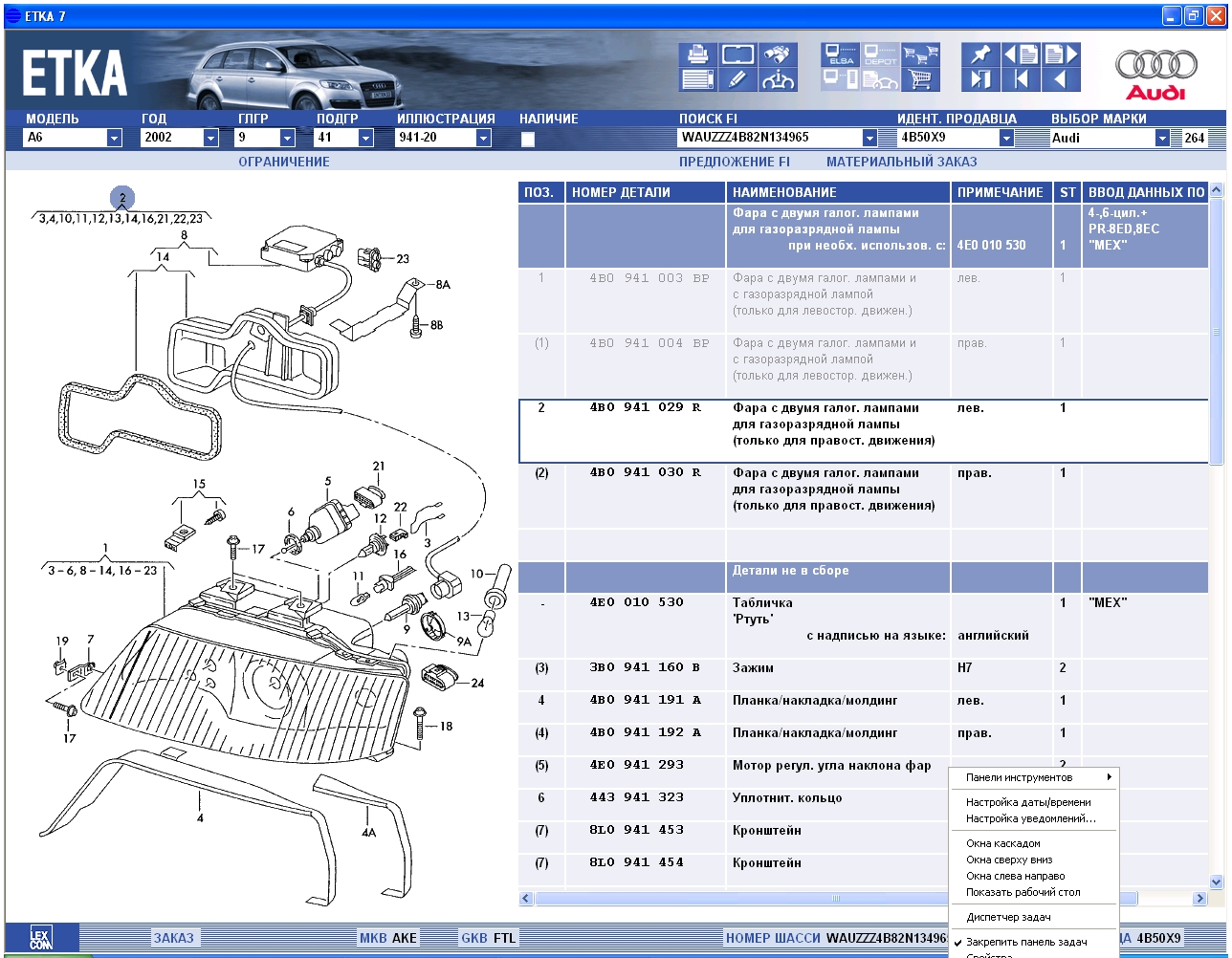Expand the ИДЕНТ. ПРОДАВЦА dropdown
Screen dimensions: 1232x958
[x=1006, y=138]
